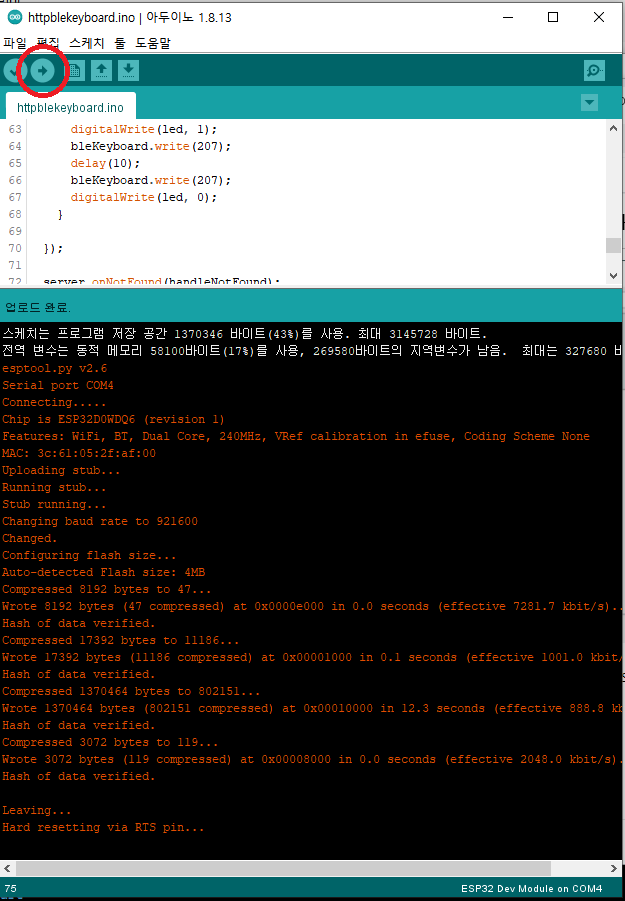The height and width of the screenshot is (901, 625).
Task: Click the console horizontal scrollbar thumb
Action: tap(283, 868)
